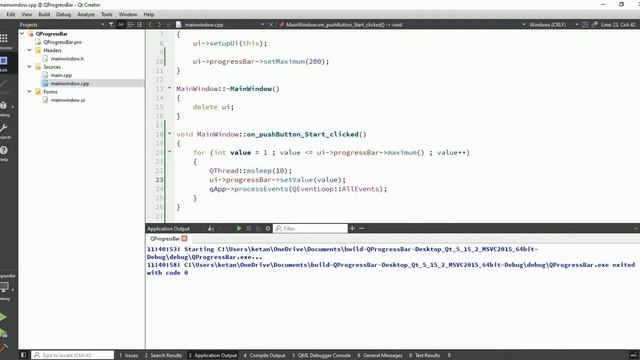Screen dimensions: 640x360
Task: Select mainwindow.ui under Forms
Action: [68, 100]
